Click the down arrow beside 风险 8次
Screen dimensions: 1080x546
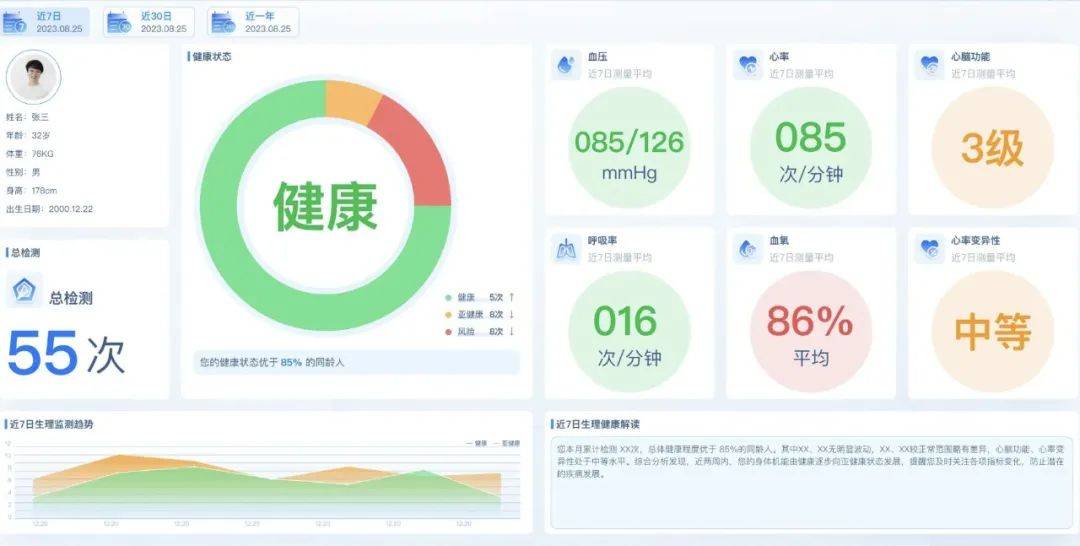[512, 332]
